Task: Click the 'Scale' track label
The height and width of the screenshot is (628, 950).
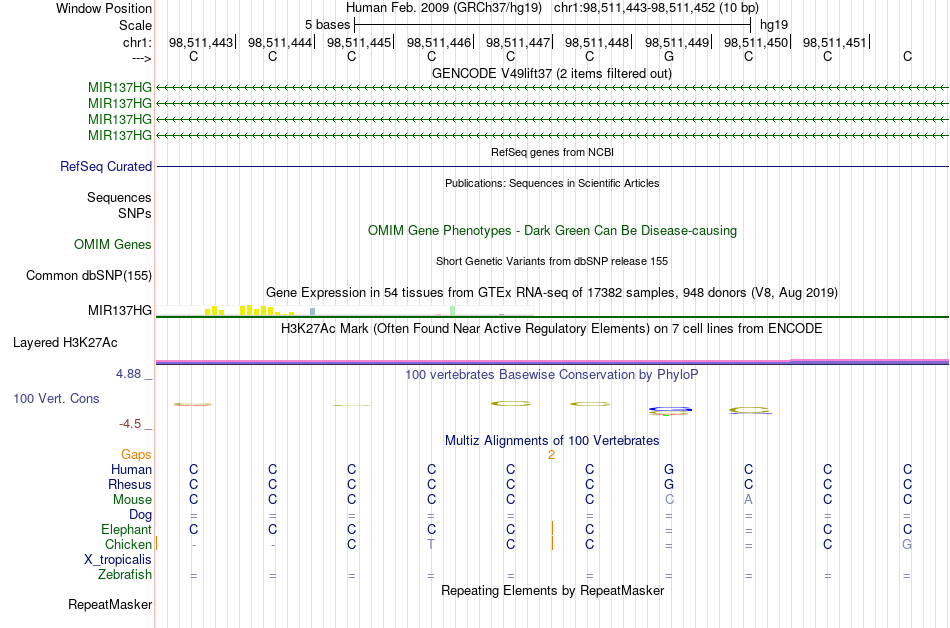Action: click(135, 25)
